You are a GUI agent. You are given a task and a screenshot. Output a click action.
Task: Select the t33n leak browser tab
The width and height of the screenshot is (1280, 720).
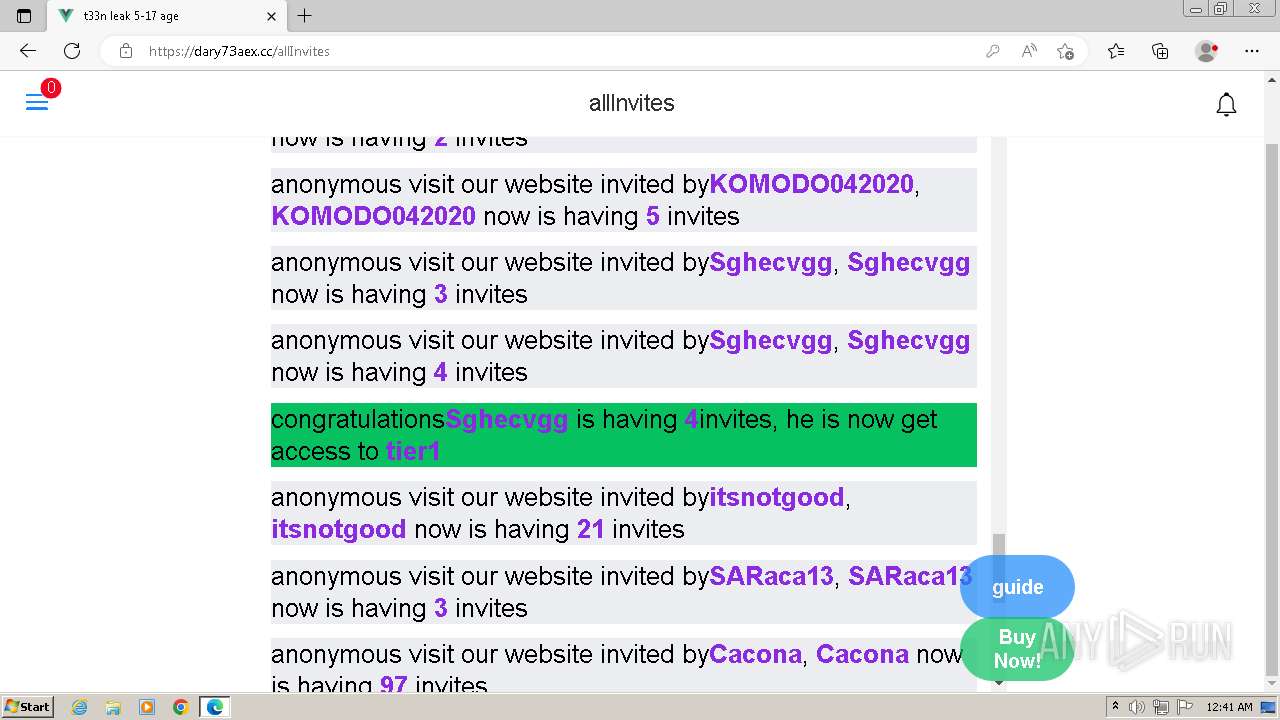(x=167, y=16)
